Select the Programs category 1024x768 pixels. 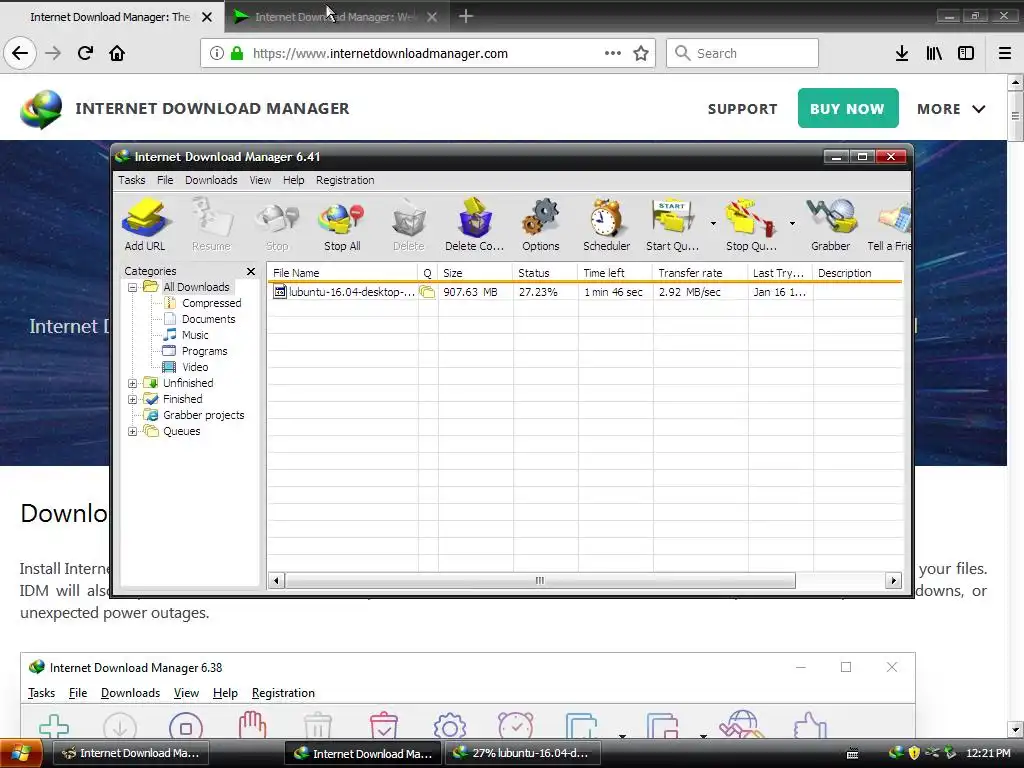(x=204, y=351)
